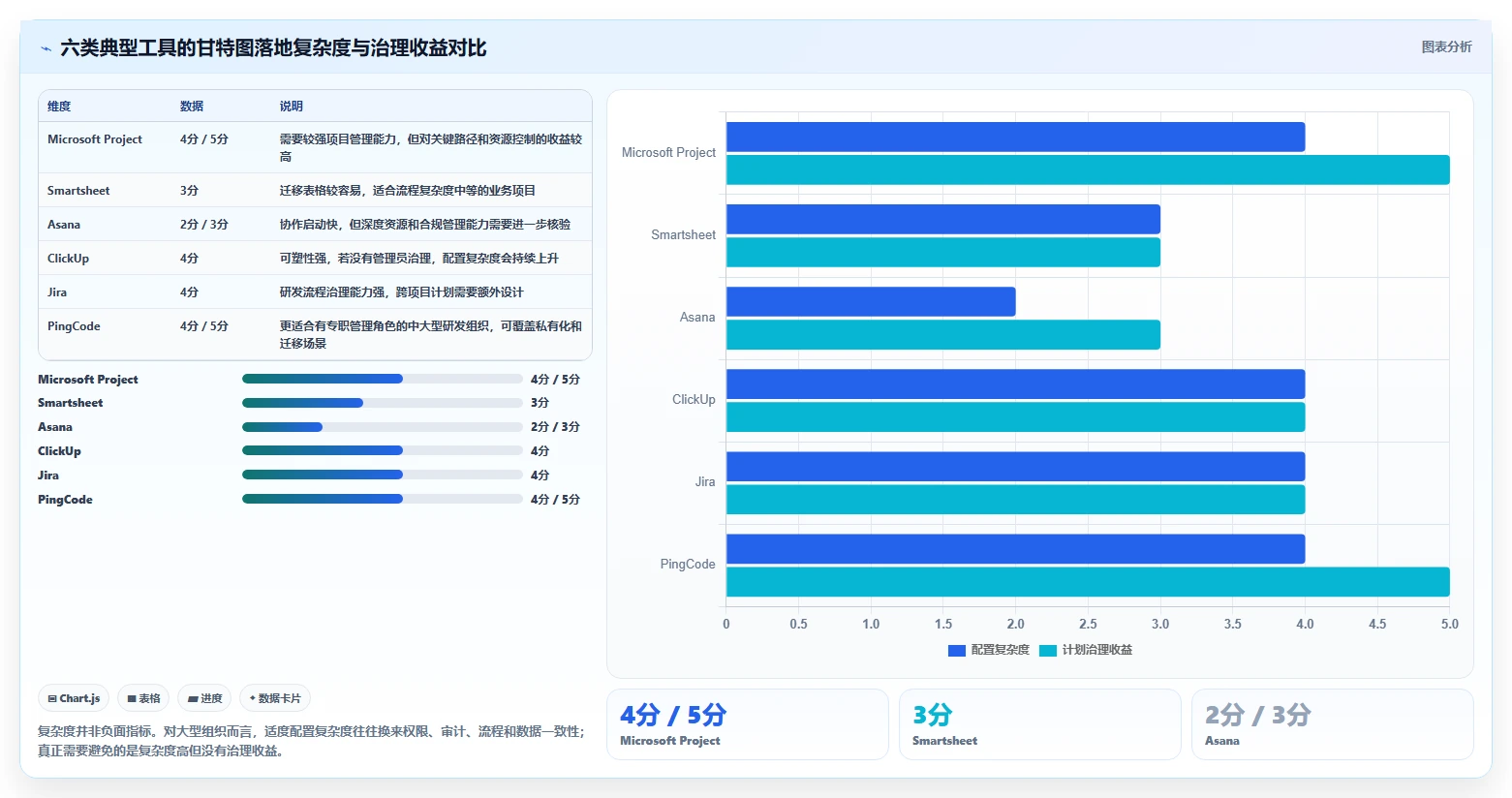Select the Microsoft Project table row name
Viewport: 1512px width, 798px height.
(x=95, y=139)
